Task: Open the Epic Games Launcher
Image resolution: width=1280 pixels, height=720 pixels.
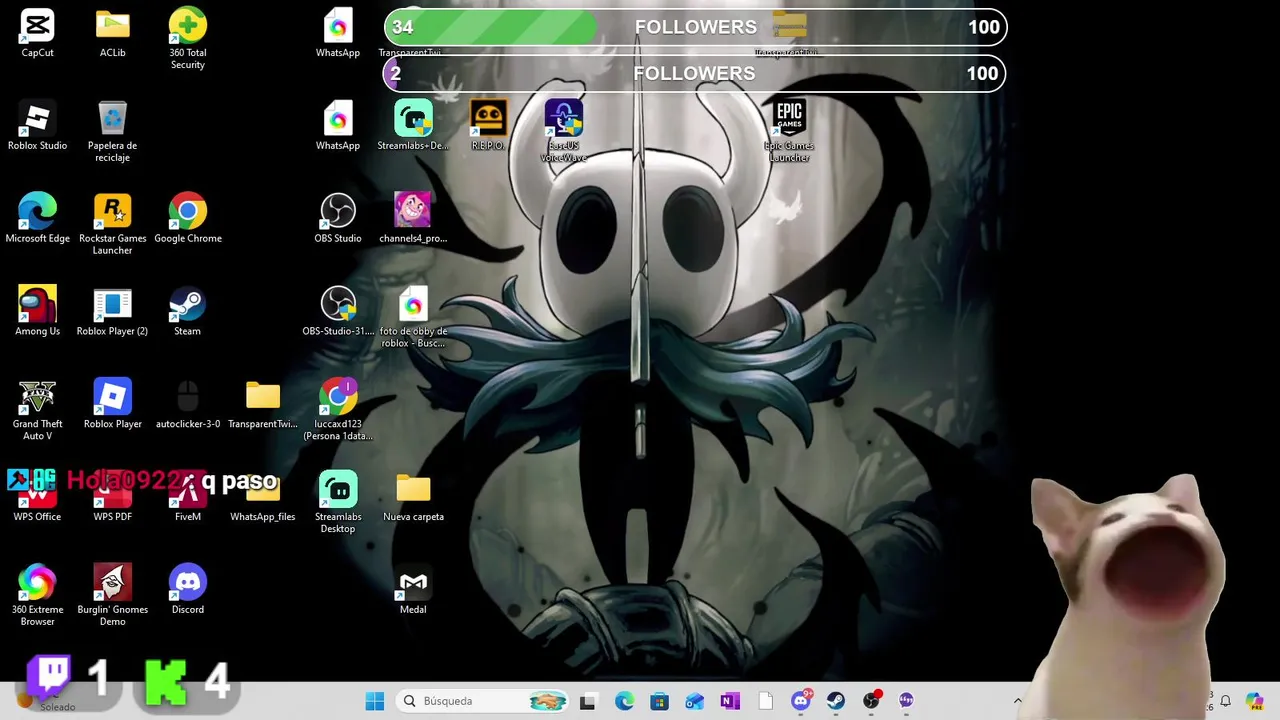Action: [789, 132]
